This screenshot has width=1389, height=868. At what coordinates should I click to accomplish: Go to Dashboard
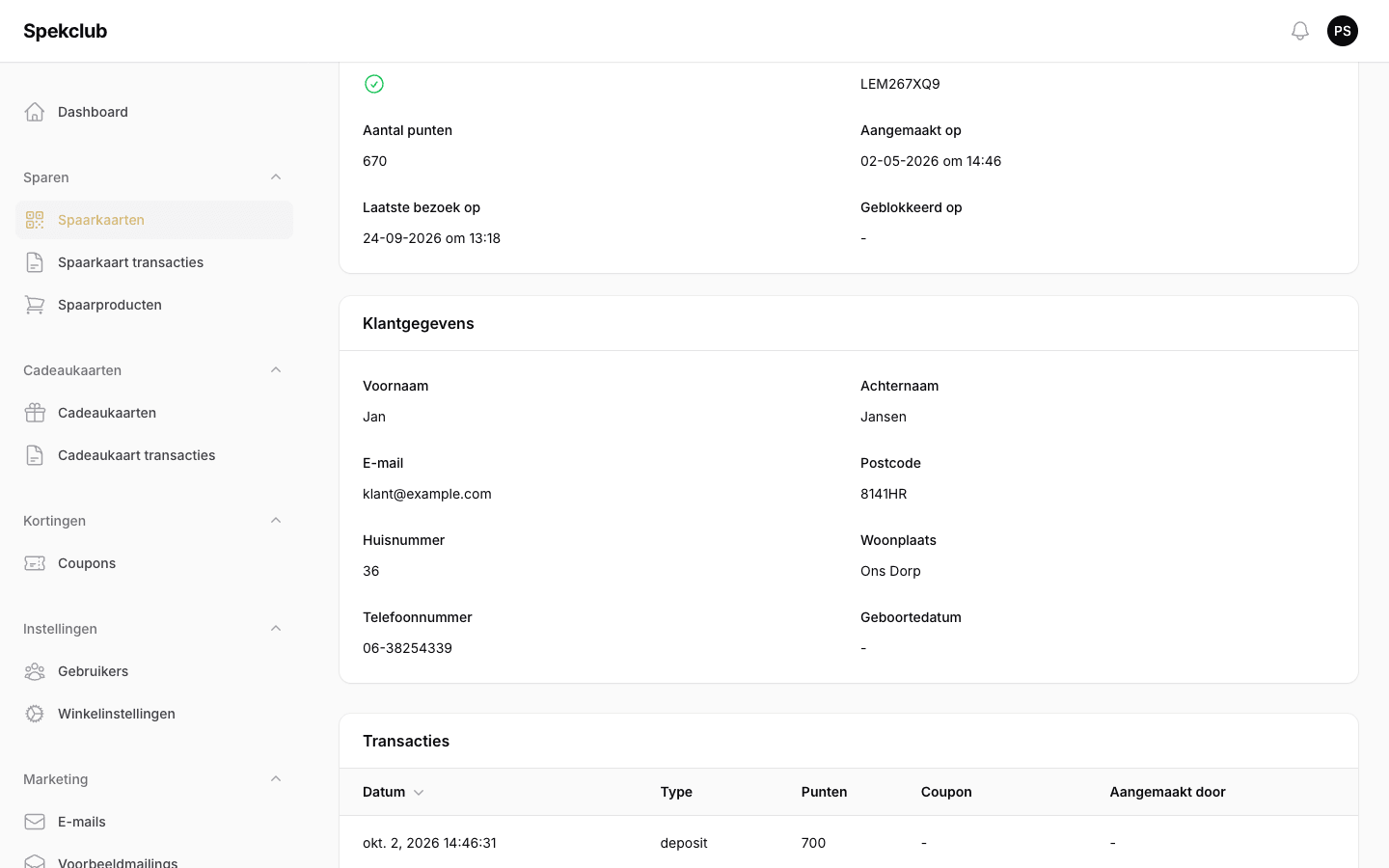(x=154, y=112)
